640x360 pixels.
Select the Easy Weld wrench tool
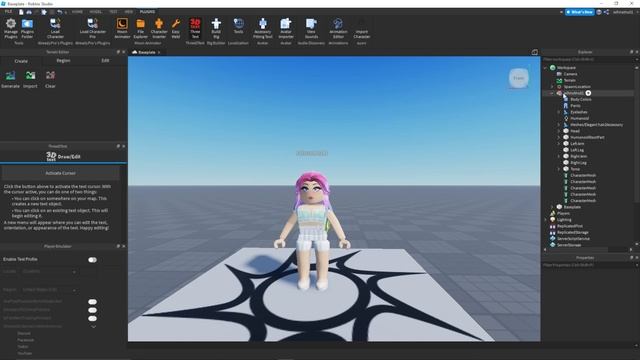pyautogui.click(x=176, y=28)
